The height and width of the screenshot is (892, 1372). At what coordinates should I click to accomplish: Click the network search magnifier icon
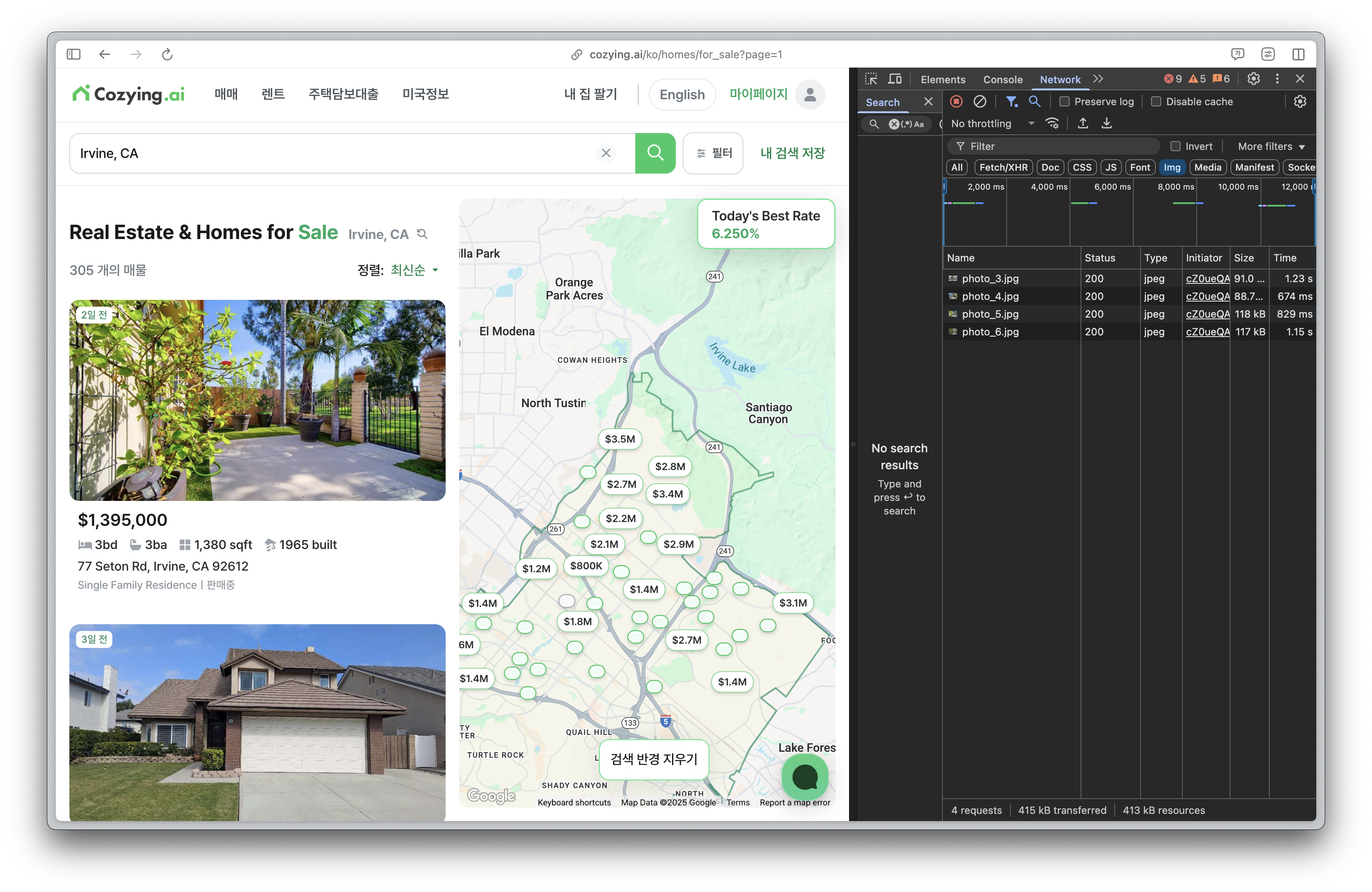tap(1035, 101)
